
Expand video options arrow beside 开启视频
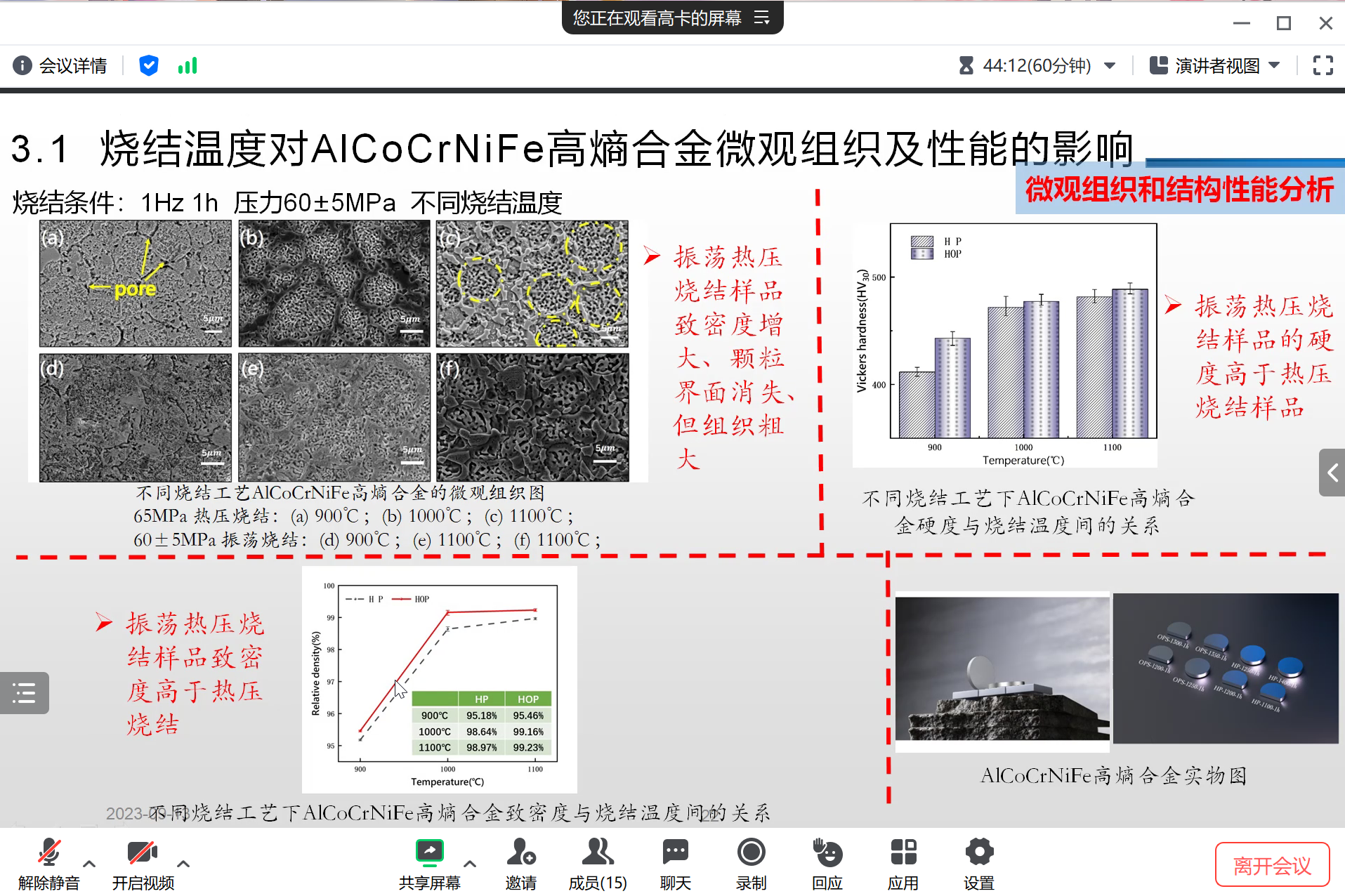[183, 864]
